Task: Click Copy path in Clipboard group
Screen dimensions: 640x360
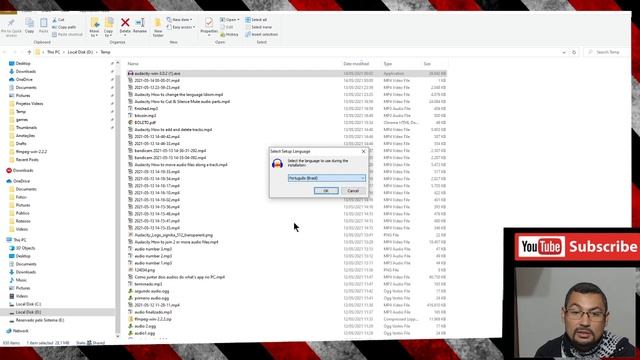Action: [x=64, y=27]
